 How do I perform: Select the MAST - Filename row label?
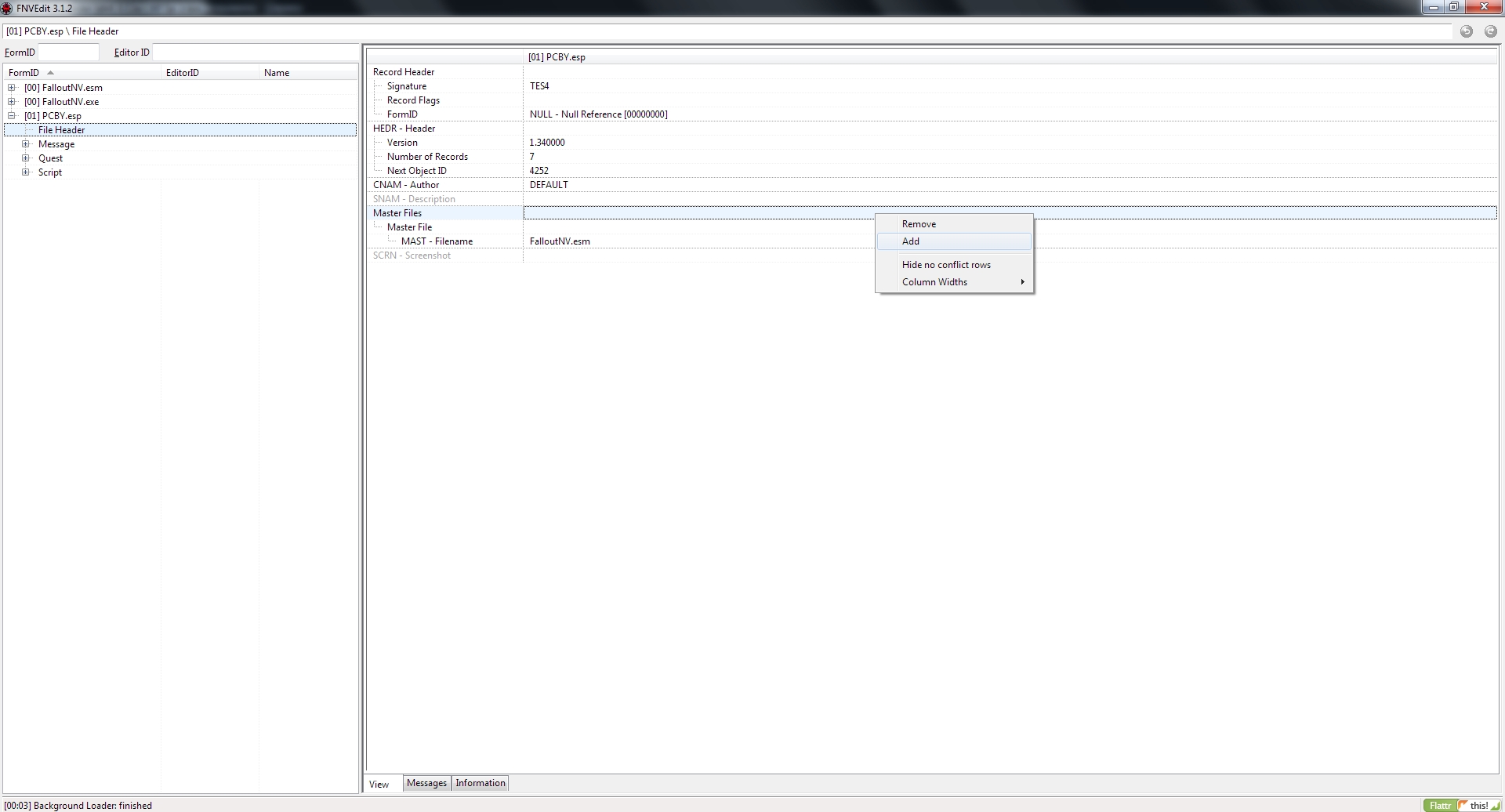(x=437, y=241)
